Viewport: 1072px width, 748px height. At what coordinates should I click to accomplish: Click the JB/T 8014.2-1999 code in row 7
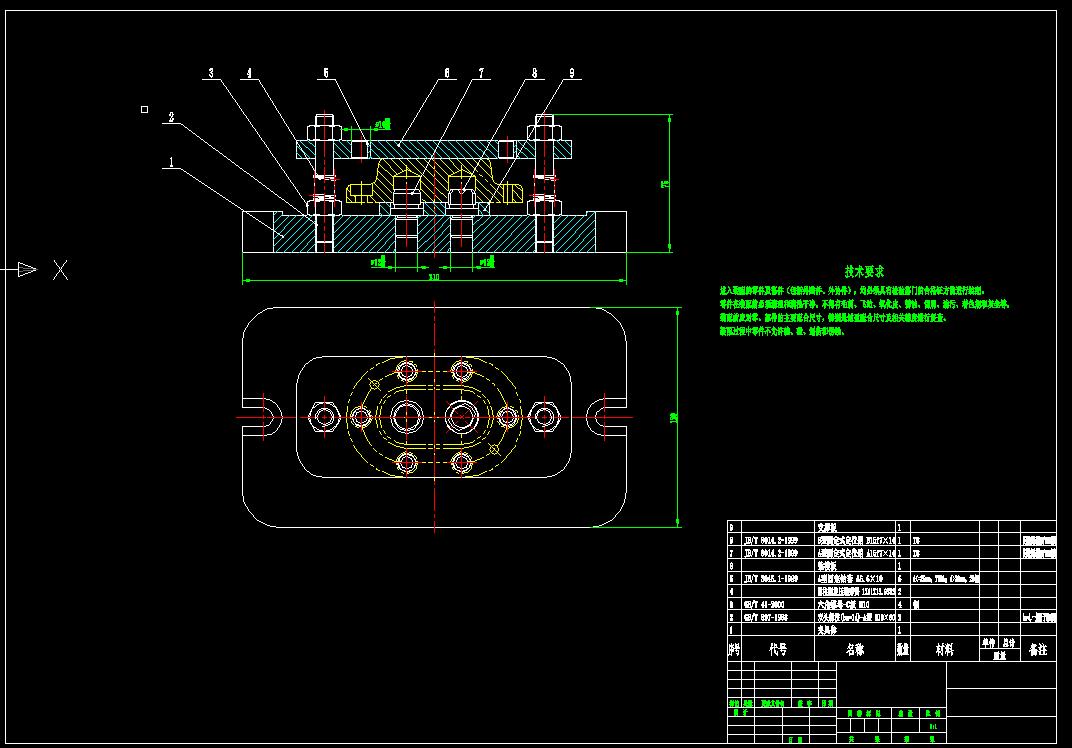click(x=778, y=553)
